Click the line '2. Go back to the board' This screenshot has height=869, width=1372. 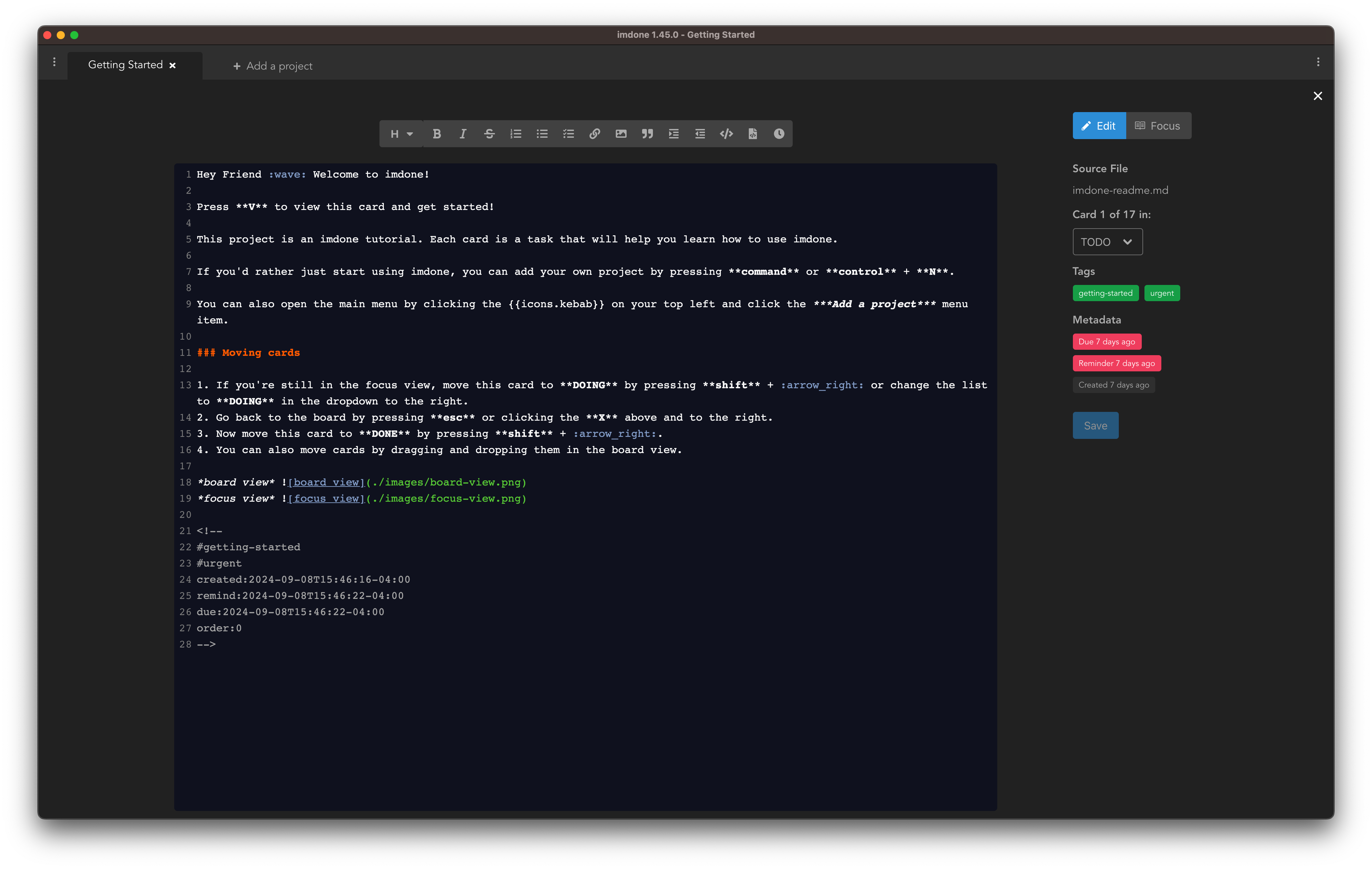click(x=485, y=418)
